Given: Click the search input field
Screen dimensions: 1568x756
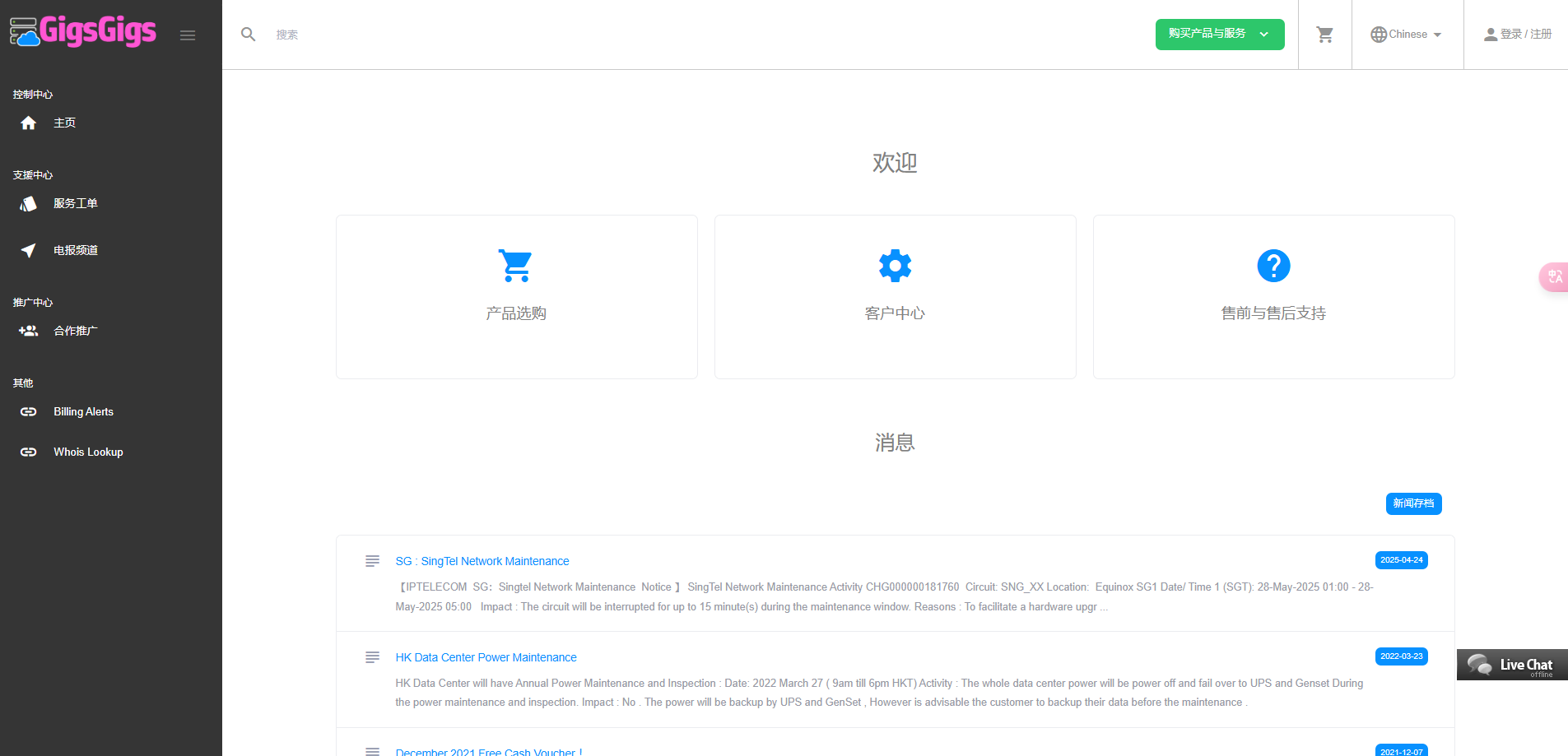Looking at the screenshot, I should (329, 34).
